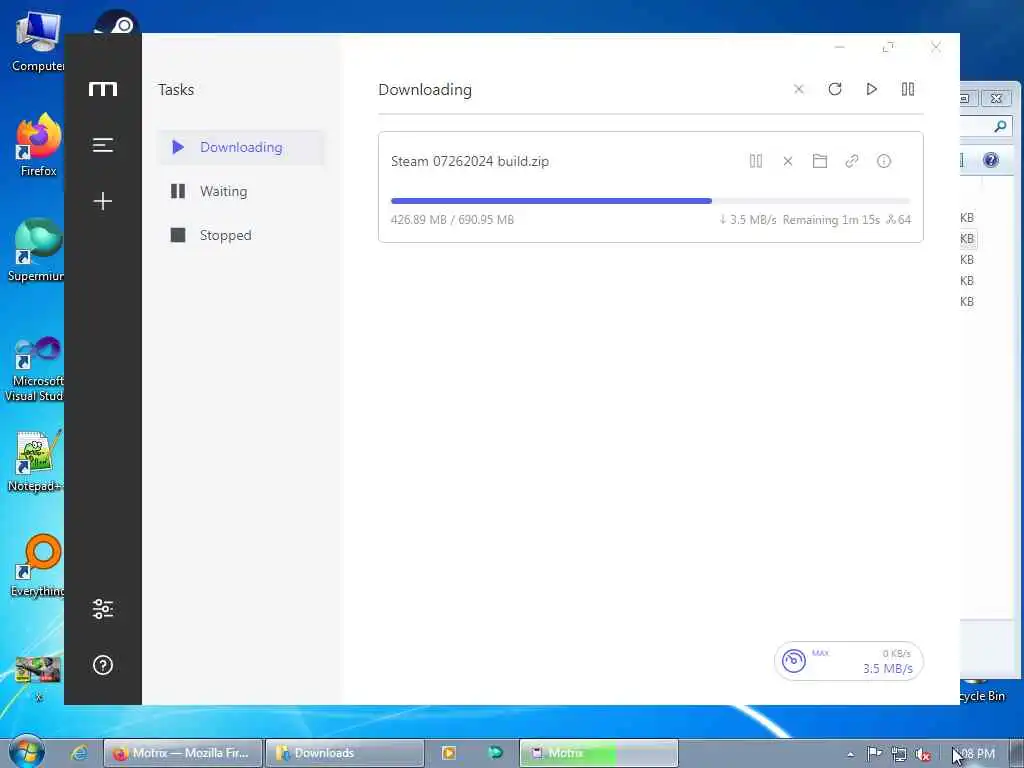
Task: Open Supermium taskbar icon
Action: coord(495,753)
